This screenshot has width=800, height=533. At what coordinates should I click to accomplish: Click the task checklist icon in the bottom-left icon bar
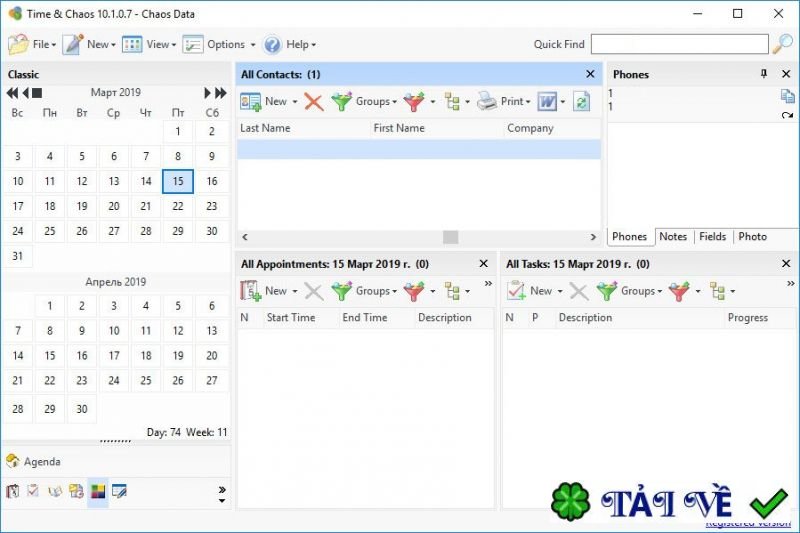point(33,491)
